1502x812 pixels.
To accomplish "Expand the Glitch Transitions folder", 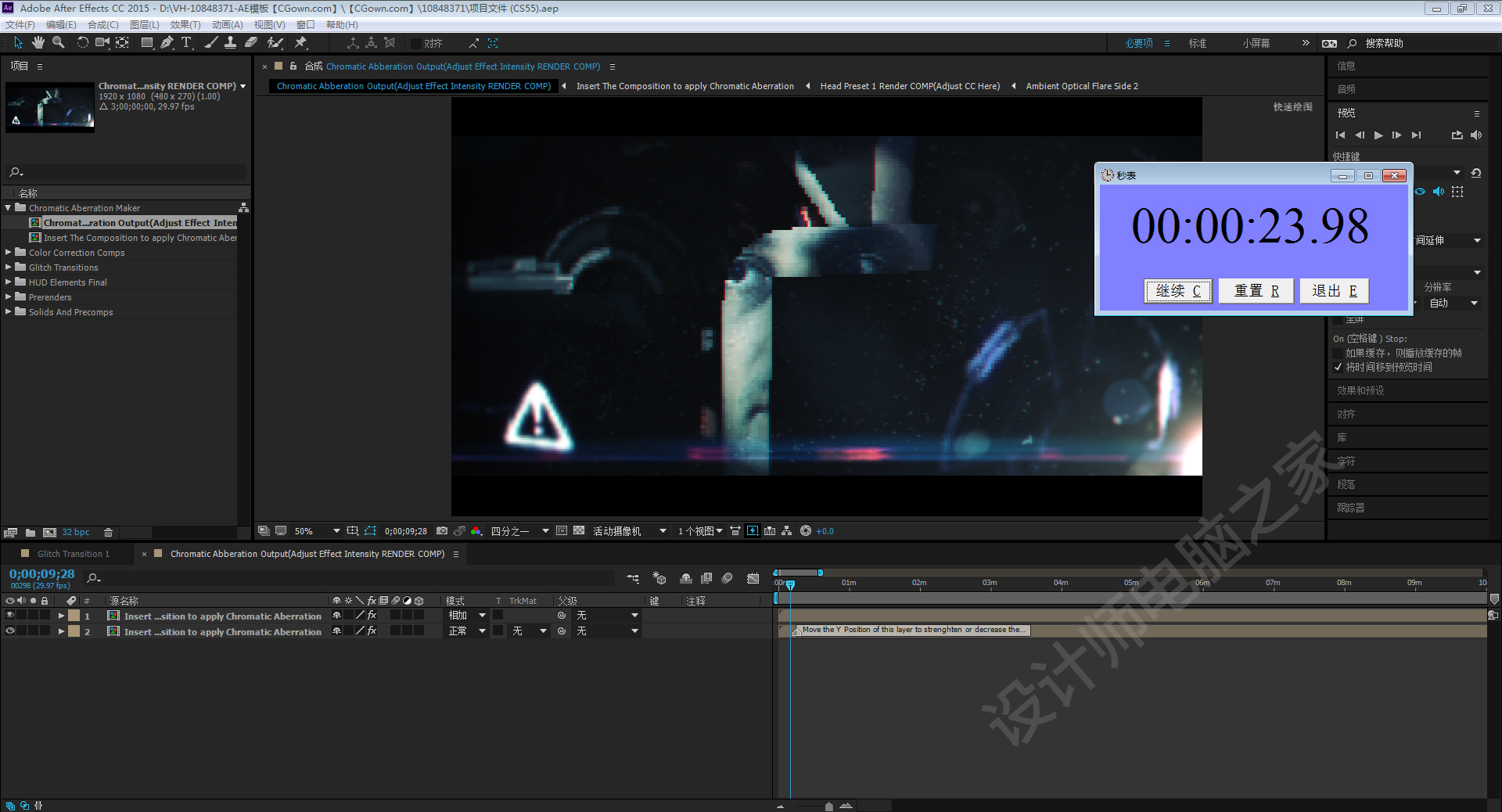I will click(9, 268).
